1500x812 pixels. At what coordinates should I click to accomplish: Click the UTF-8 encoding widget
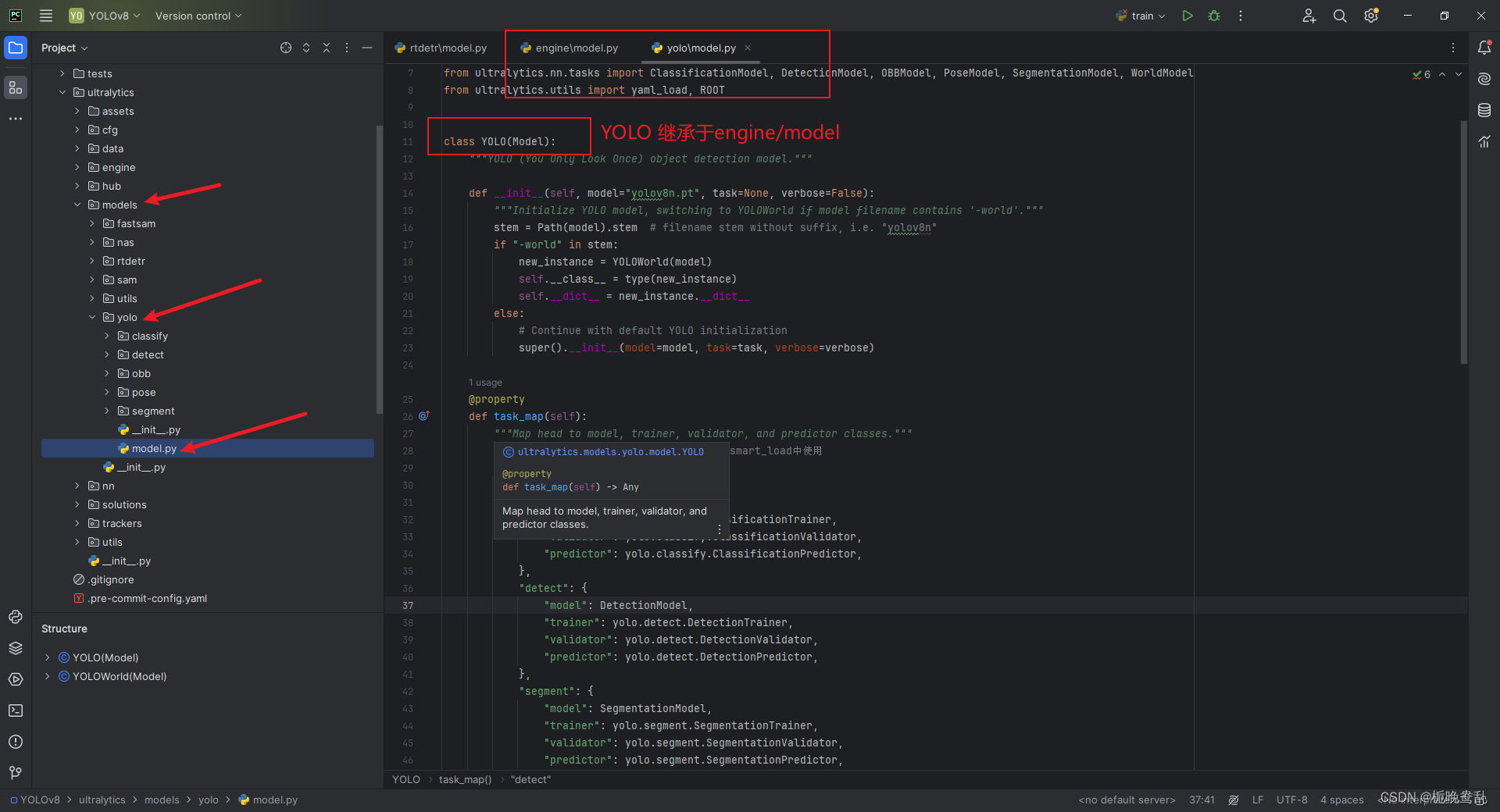tap(1291, 800)
